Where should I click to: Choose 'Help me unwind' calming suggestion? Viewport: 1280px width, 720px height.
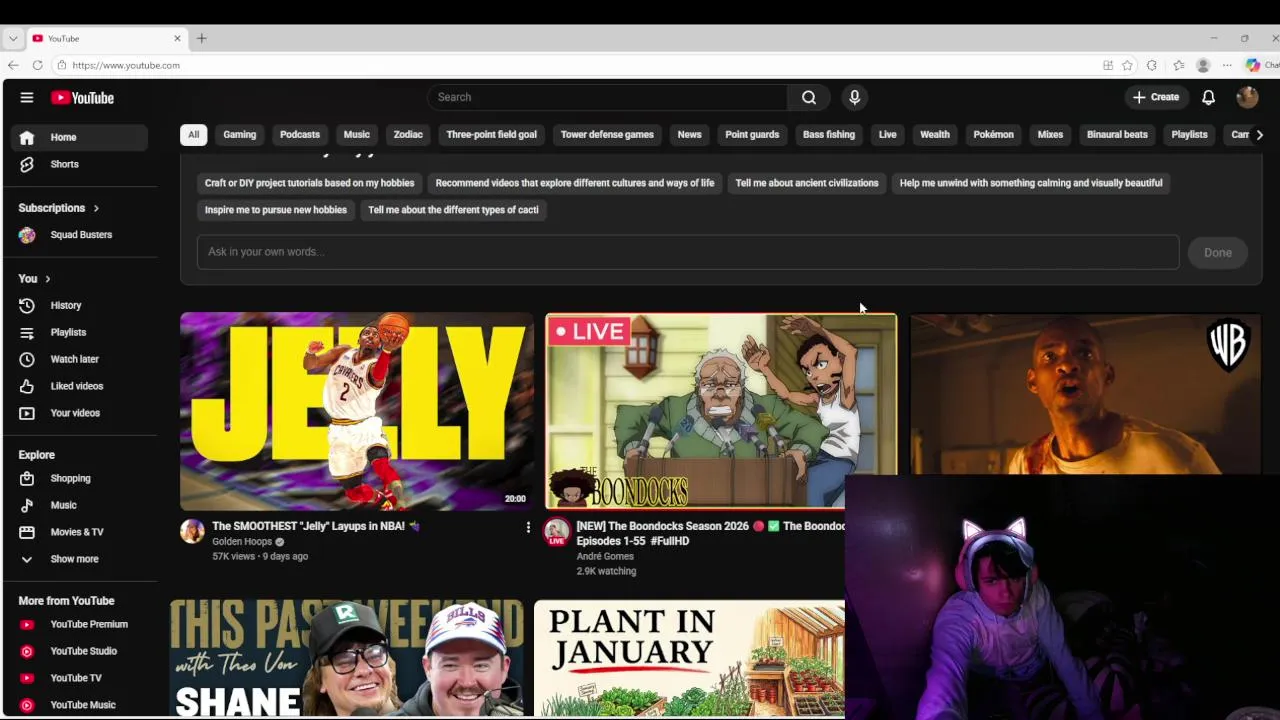(x=1031, y=183)
